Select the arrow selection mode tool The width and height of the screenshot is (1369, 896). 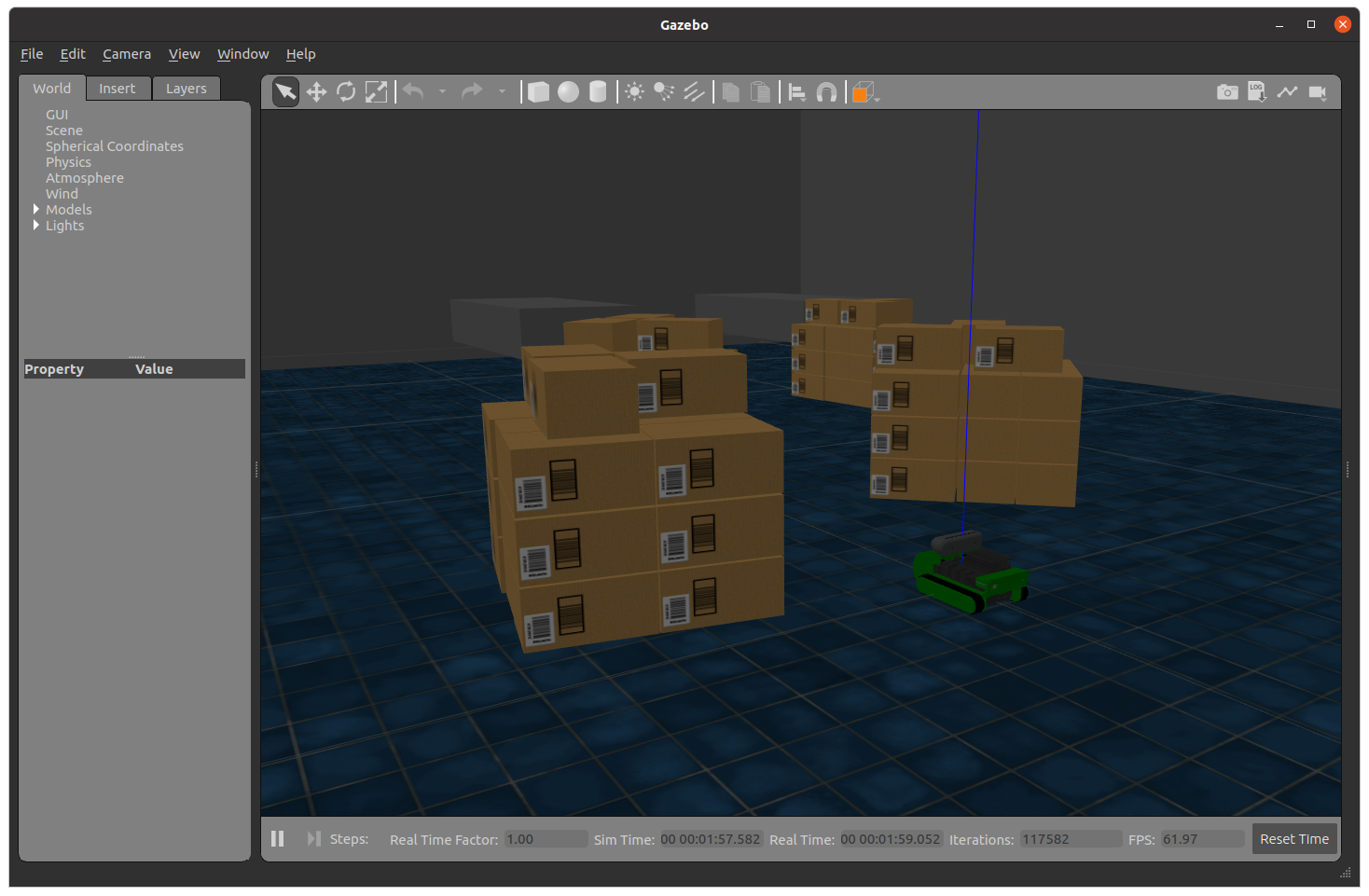tap(285, 91)
